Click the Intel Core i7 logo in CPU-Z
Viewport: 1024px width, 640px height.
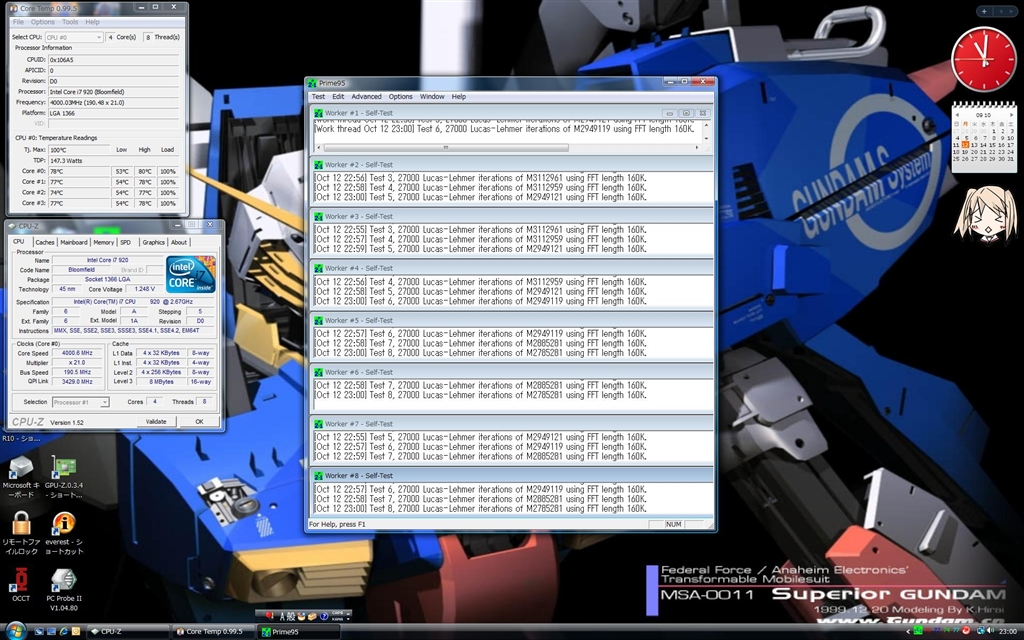click(191, 275)
